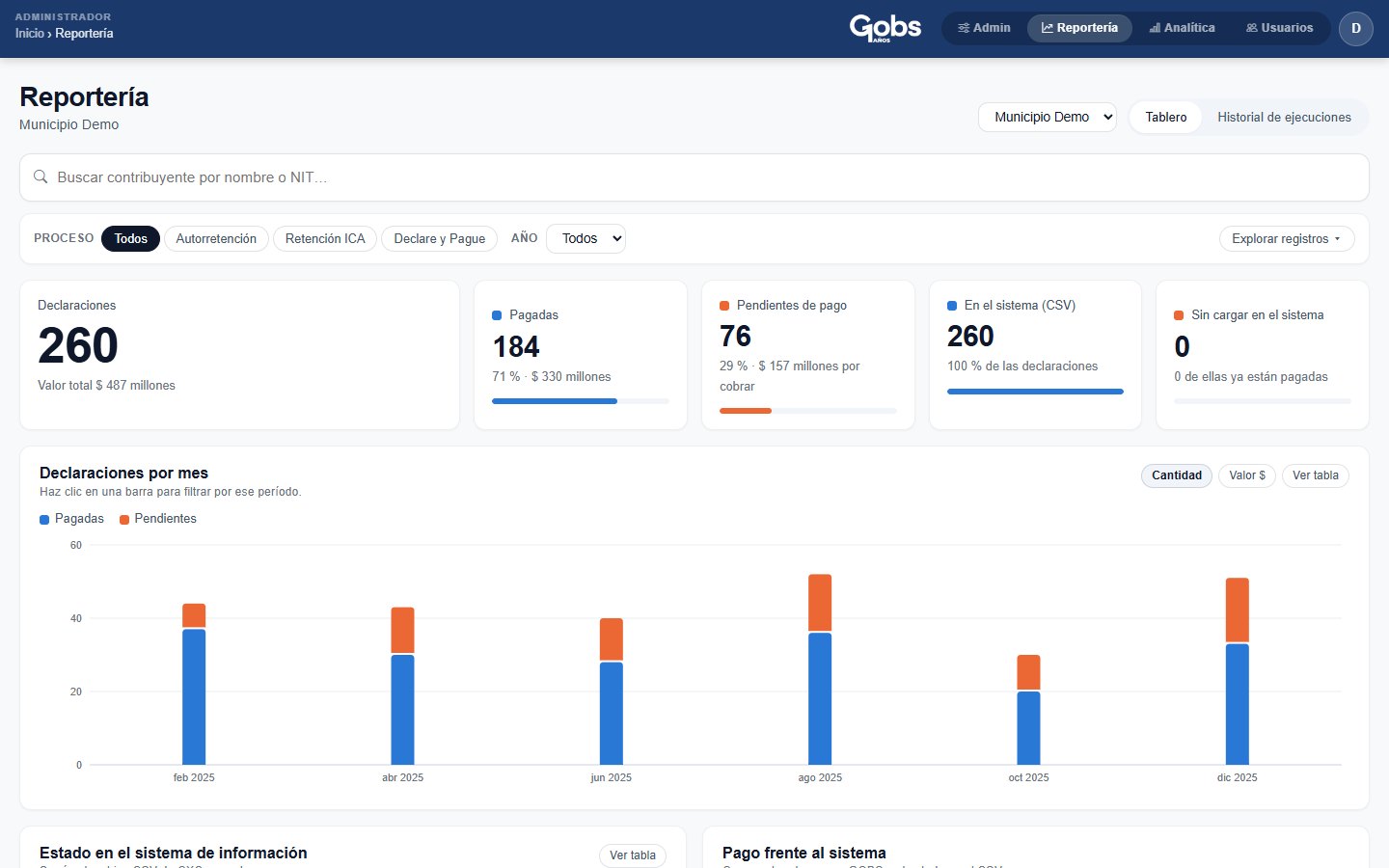Focus the Buscar contribuyente search field
The width and height of the screenshot is (1389, 868).
[694, 177]
